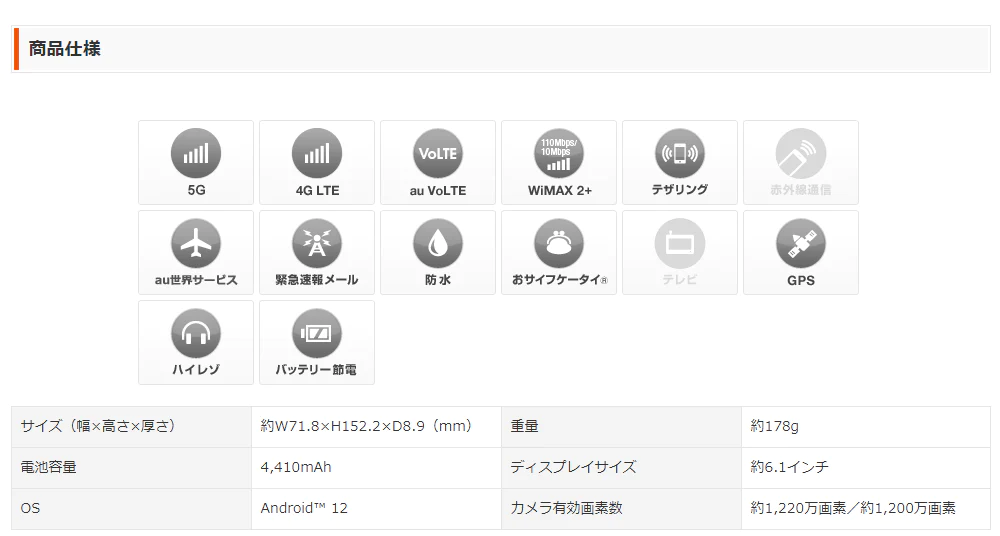Click the カメラ有効画素数 label cell
The height and width of the screenshot is (536, 1000).
[x=621, y=509]
